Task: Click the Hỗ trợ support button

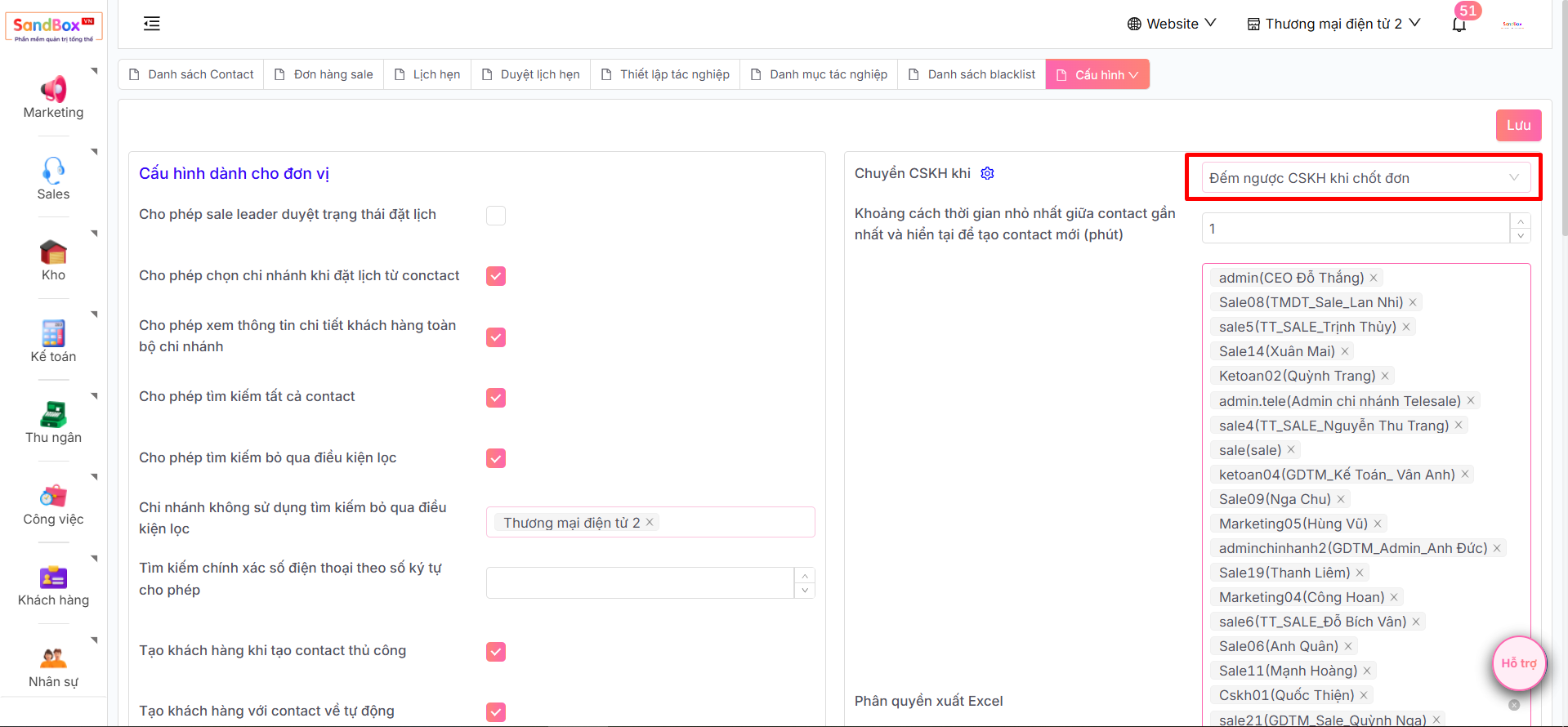Action: pos(1519,663)
